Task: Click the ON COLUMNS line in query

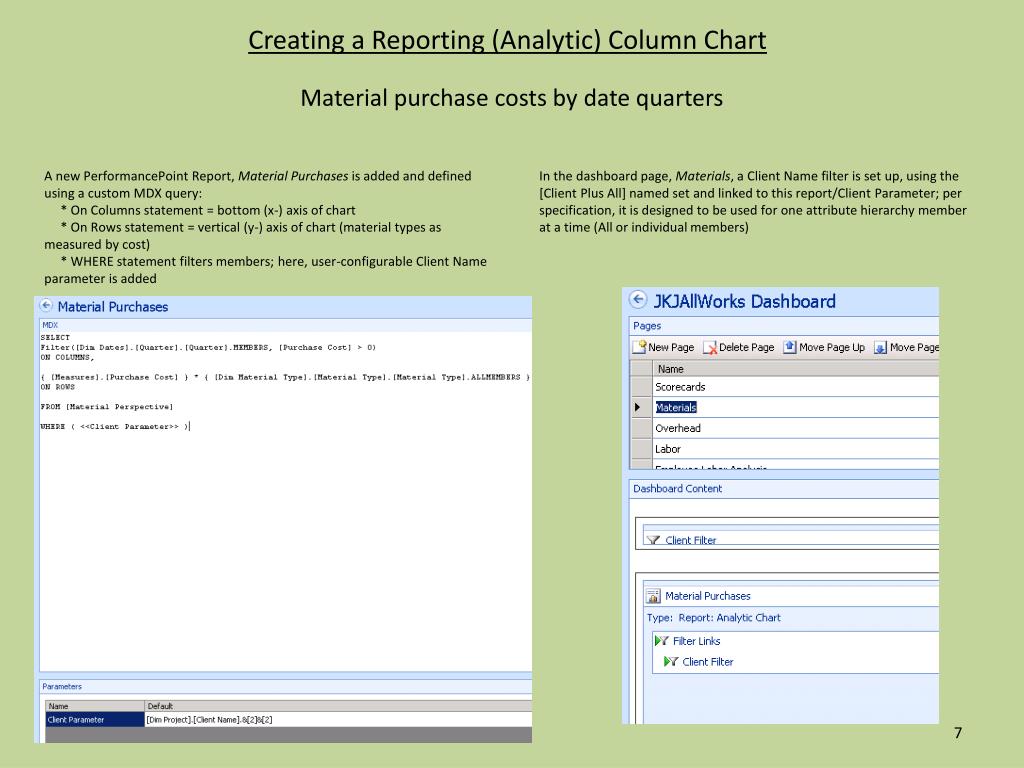Action: pyautogui.click(x=67, y=357)
